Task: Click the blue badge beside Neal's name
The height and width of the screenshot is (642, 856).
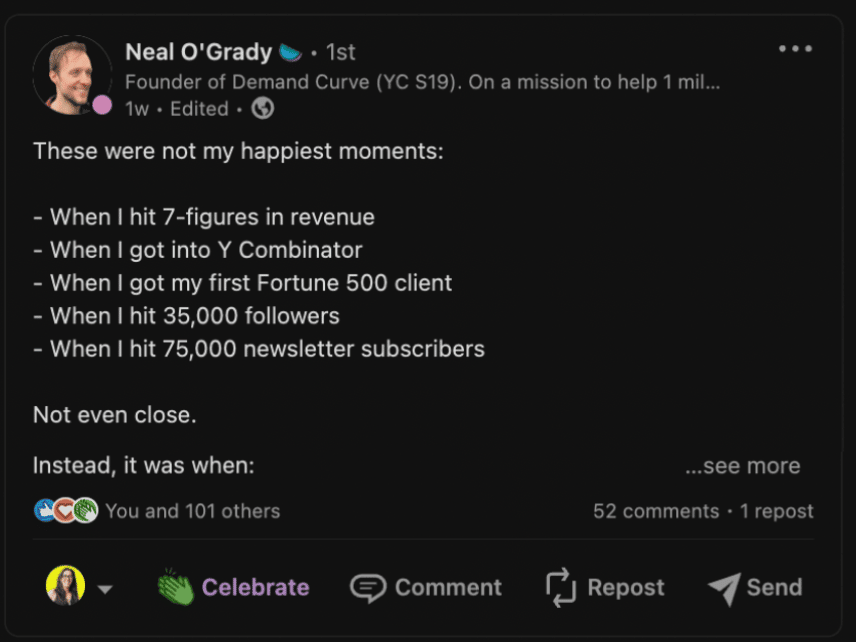Action: click(x=290, y=51)
